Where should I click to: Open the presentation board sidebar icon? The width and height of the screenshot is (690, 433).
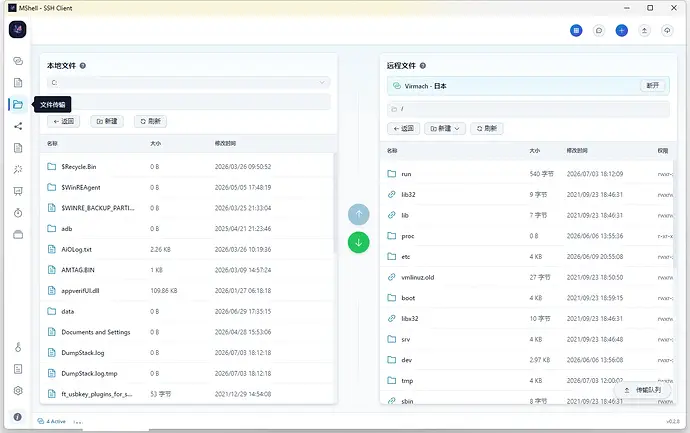18,191
